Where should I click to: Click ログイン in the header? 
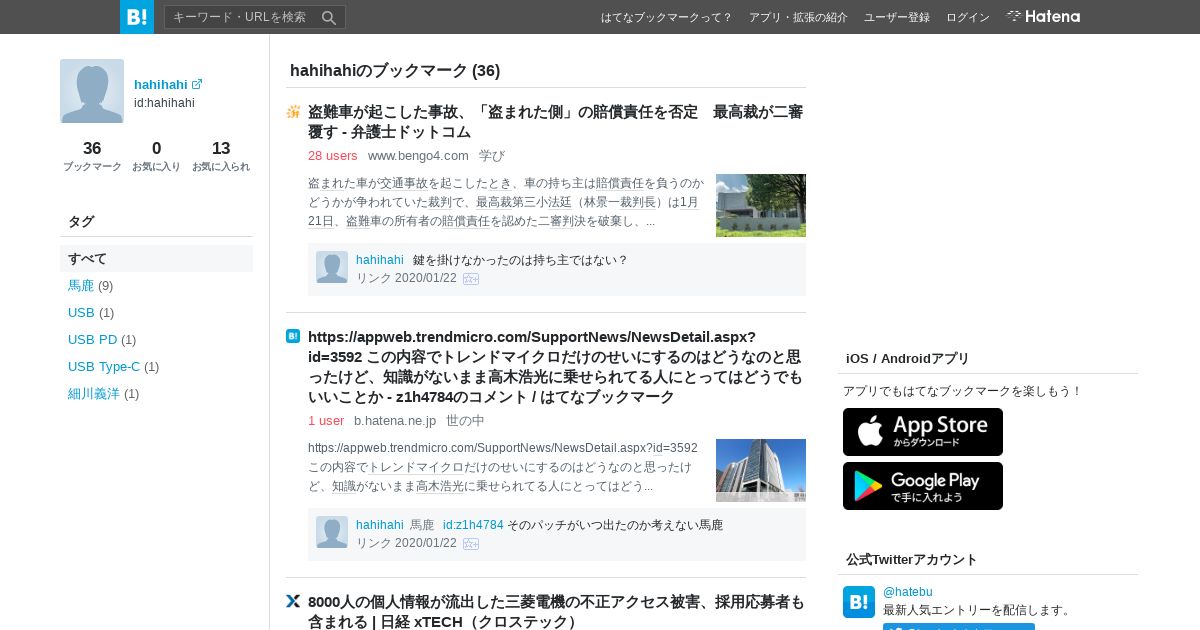tap(968, 17)
